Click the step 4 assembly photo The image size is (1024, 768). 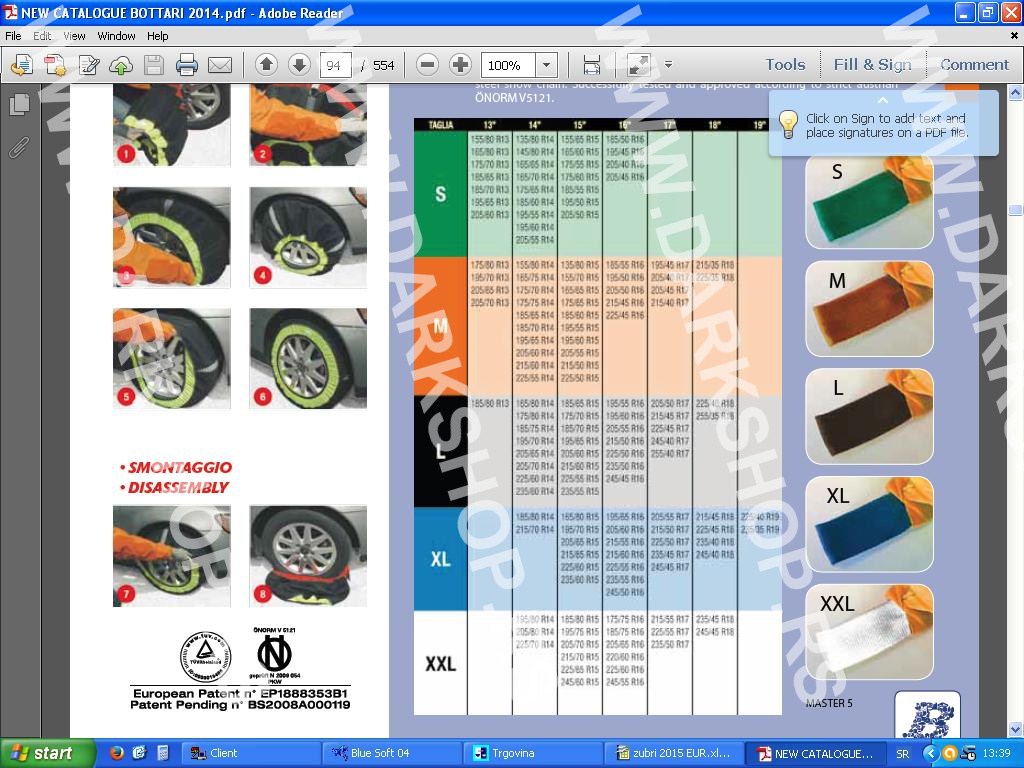[308, 238]
